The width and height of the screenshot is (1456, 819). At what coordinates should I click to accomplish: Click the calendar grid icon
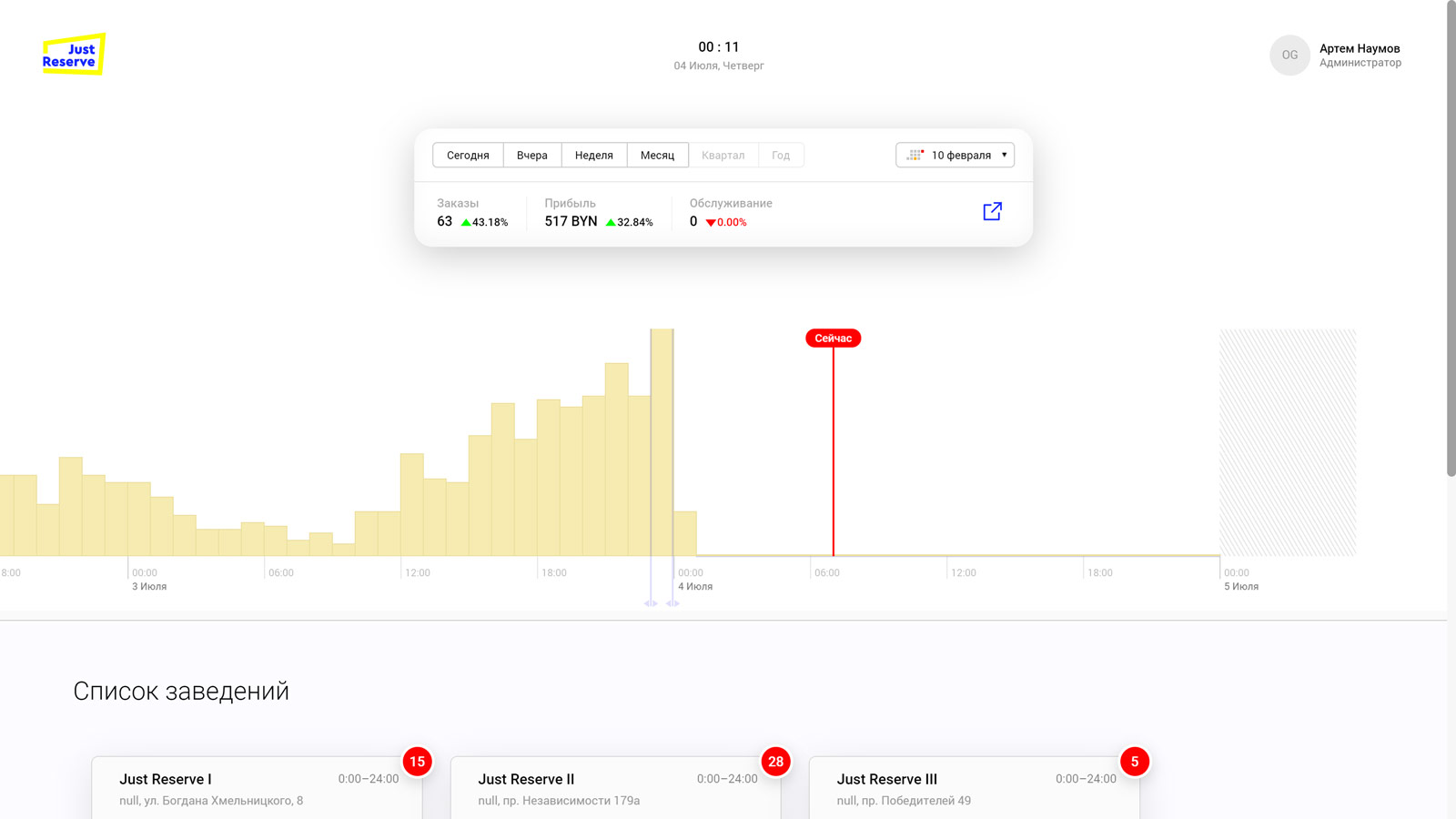point(915,156)
